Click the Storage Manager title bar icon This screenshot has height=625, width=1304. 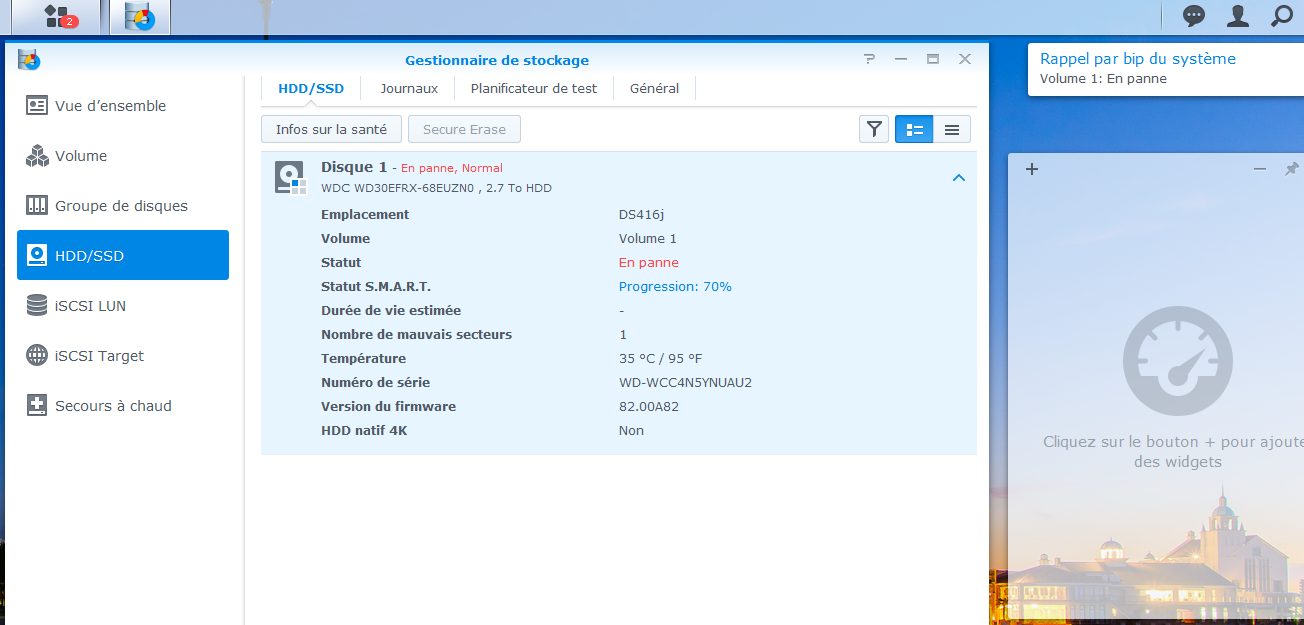(x=28, y=60)
